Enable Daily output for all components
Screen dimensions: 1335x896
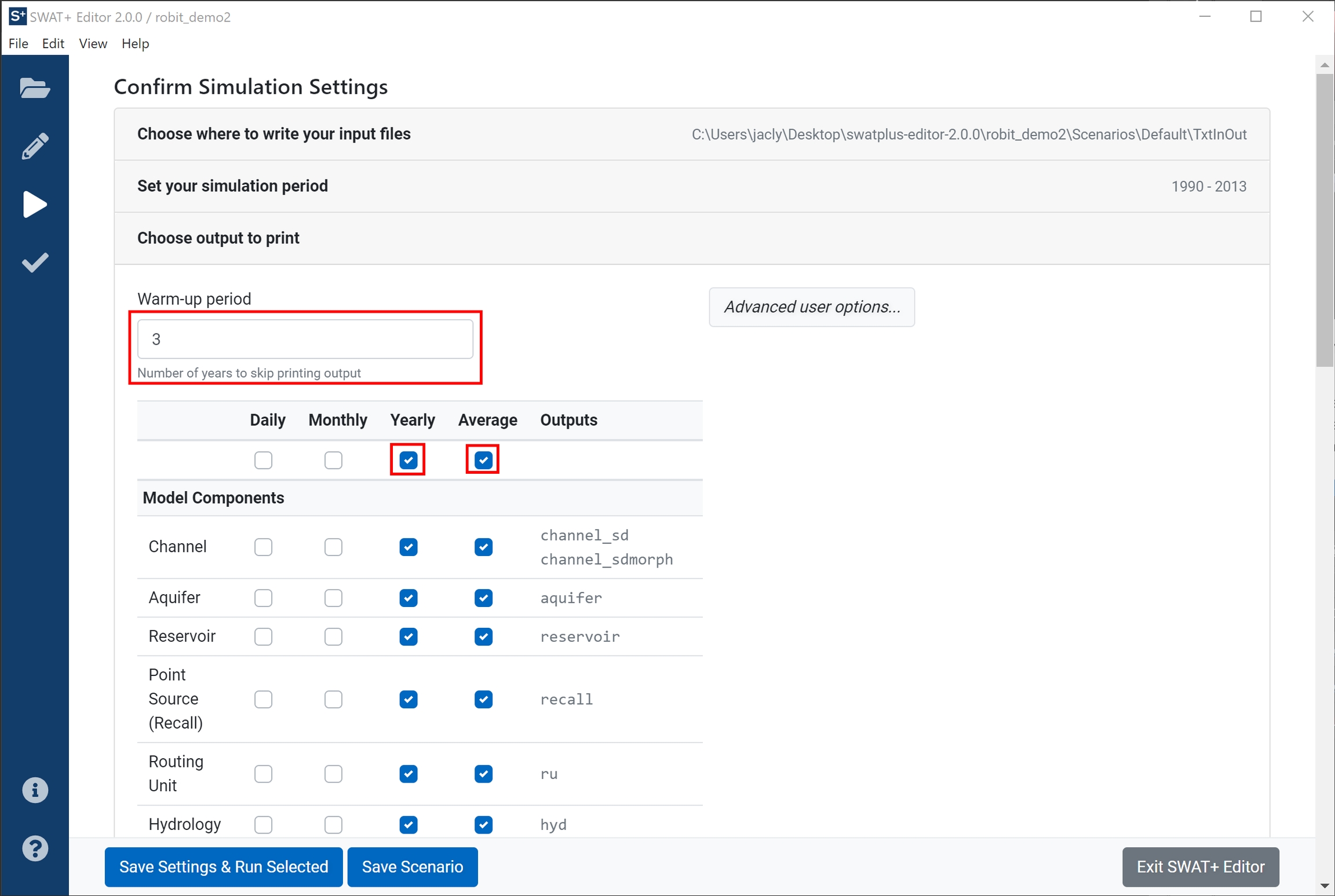pos(263,460)
